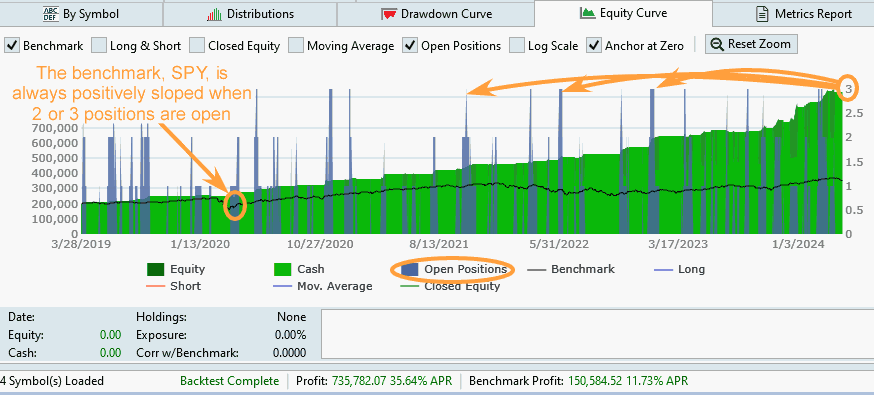874x395 pixels.
Task: Enable the Long & Short checkbox
Action: click(x=99, y=45)
